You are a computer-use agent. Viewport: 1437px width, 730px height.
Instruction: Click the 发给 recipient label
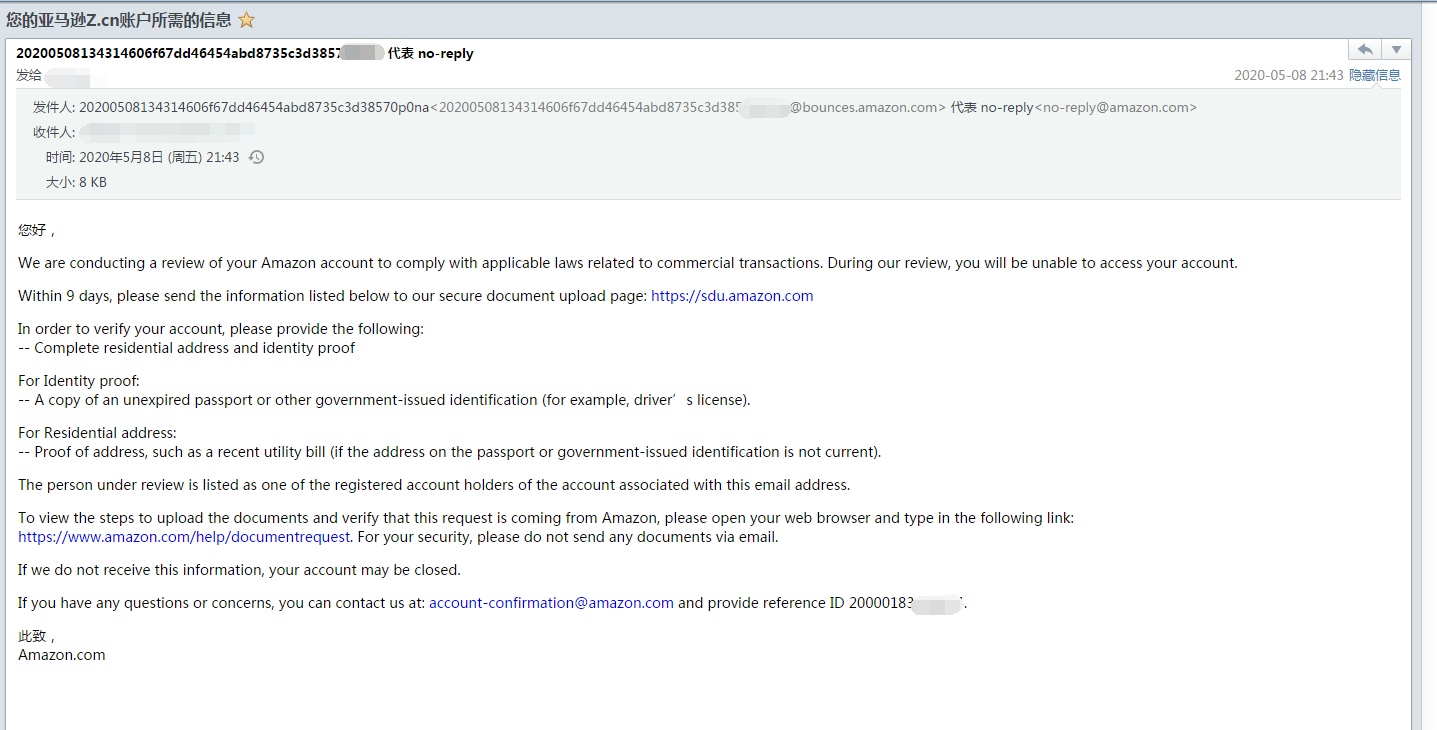point(29,75)
